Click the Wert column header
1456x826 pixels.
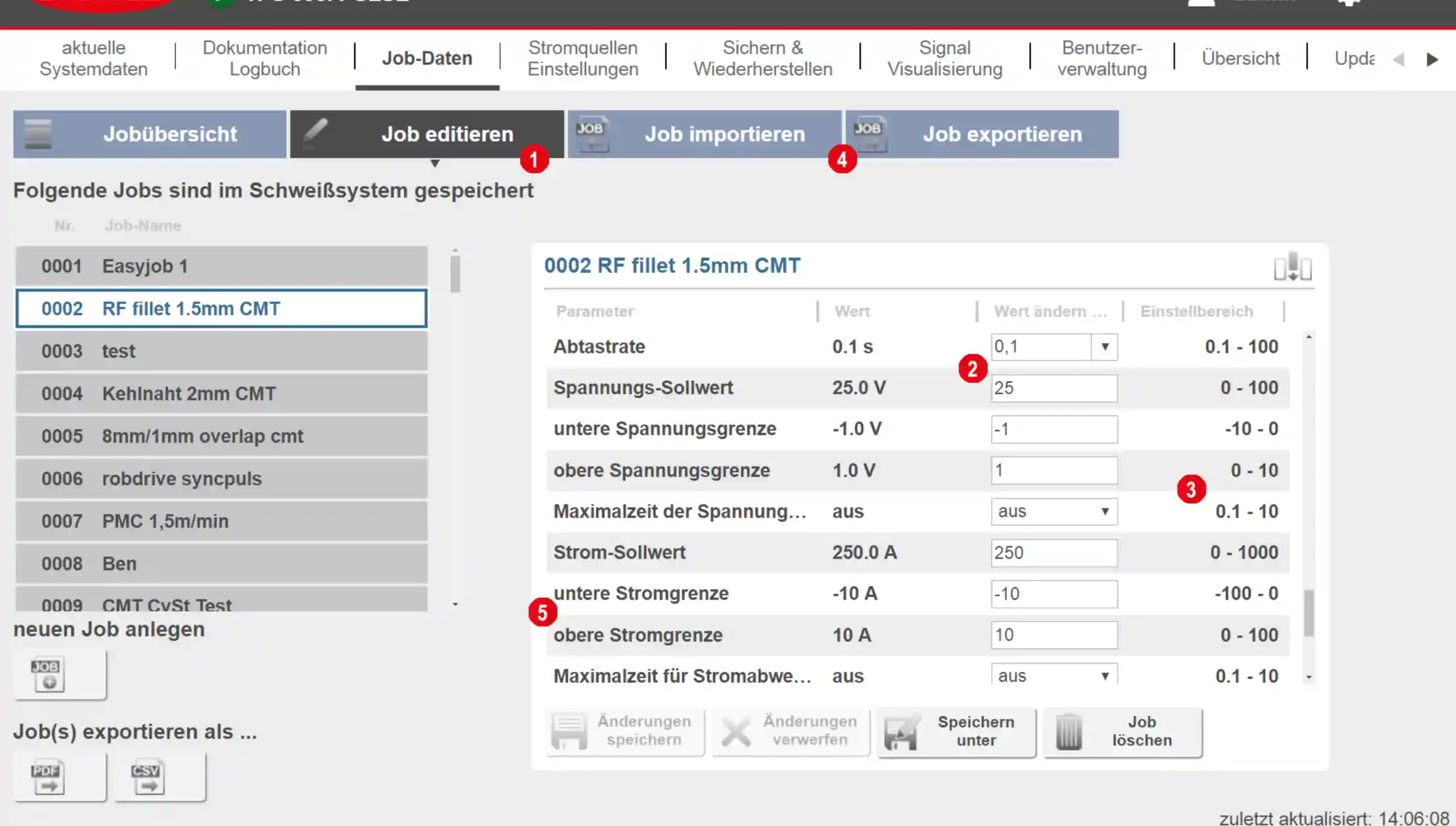pyautogui.click(x=852, y=311)
